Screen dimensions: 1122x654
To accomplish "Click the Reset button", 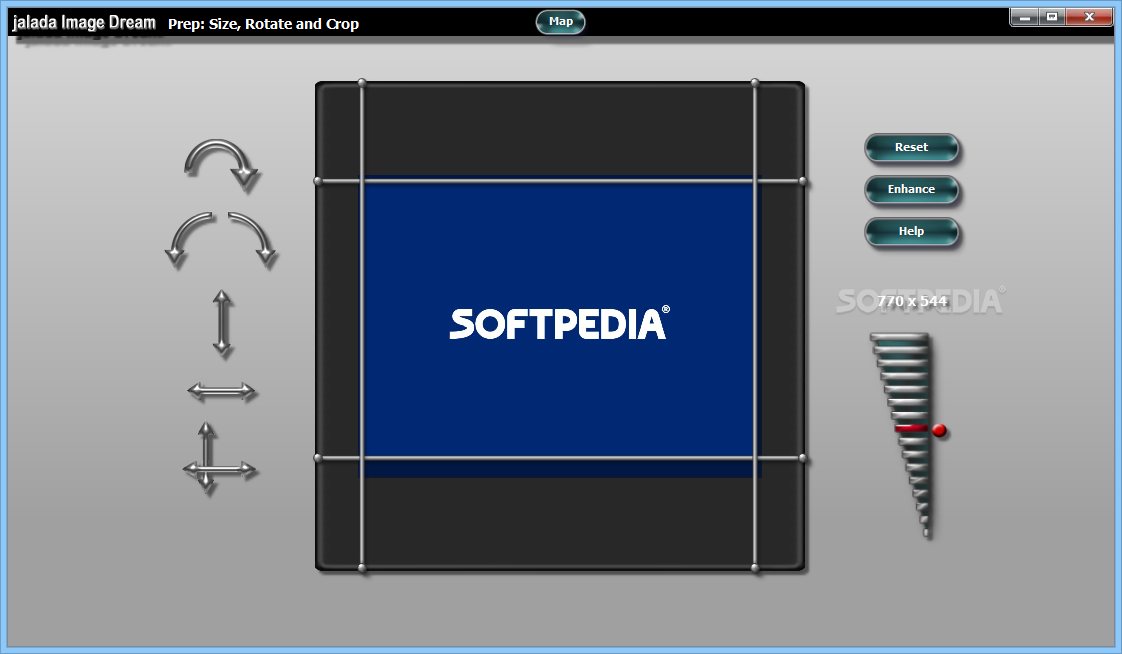I will tap(911, 147).
